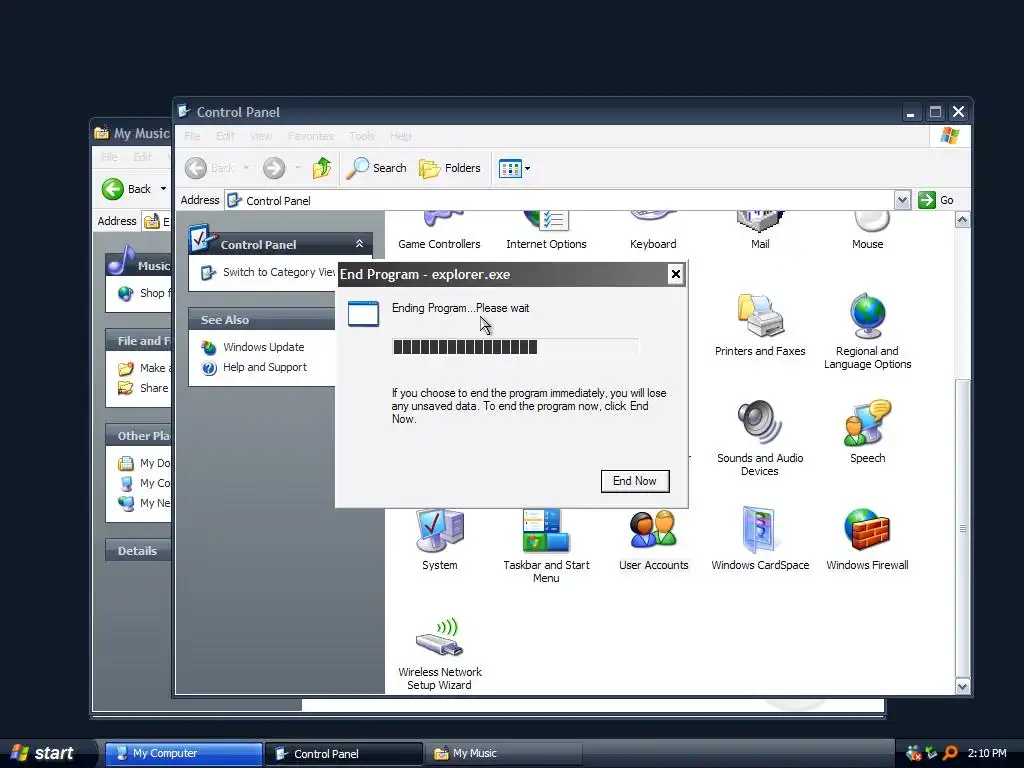1024x768 pixels.
Task: Open the Mail applet
Action: coord(760,231)
